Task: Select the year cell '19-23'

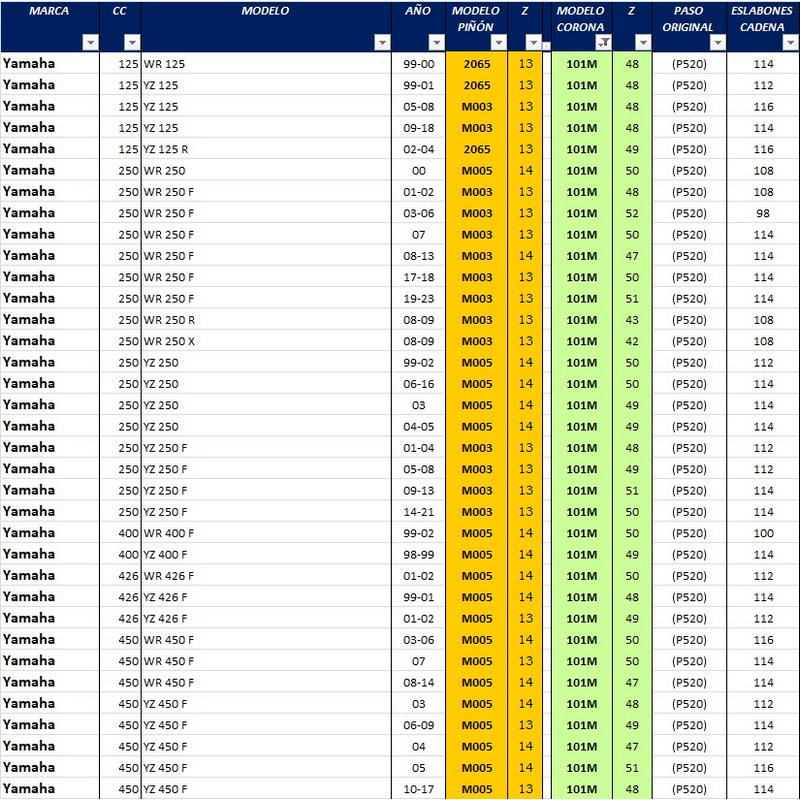Action: tap(418, 299)
